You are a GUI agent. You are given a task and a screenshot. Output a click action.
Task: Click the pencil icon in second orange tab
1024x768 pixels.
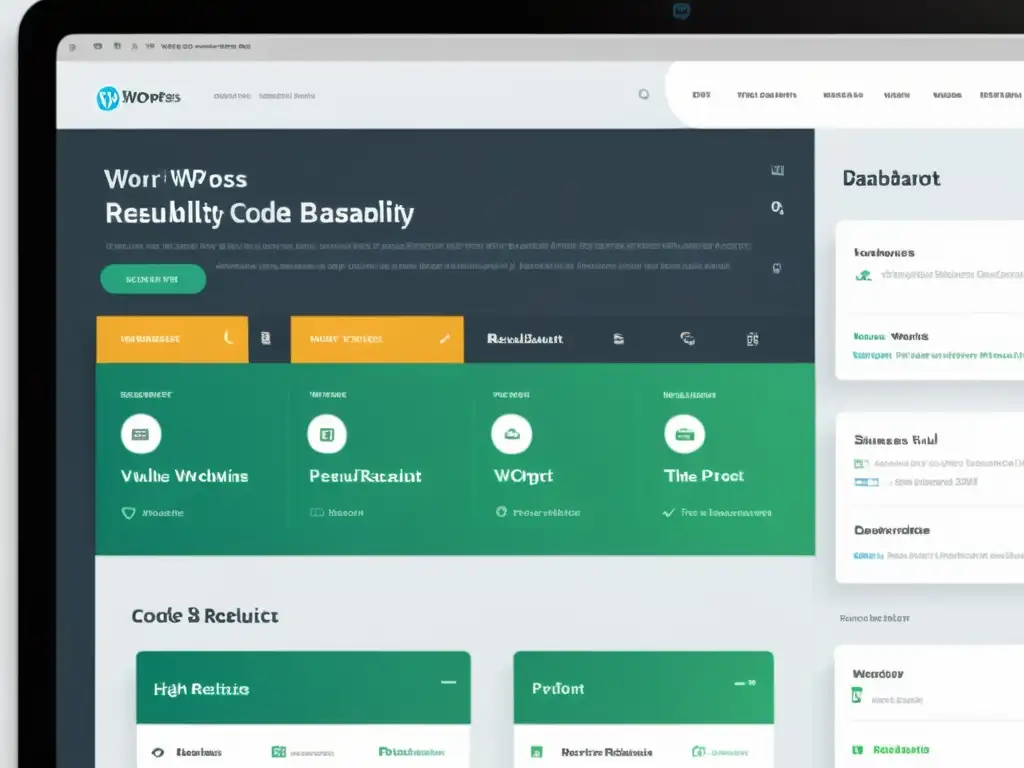click(x=445, y=338)
